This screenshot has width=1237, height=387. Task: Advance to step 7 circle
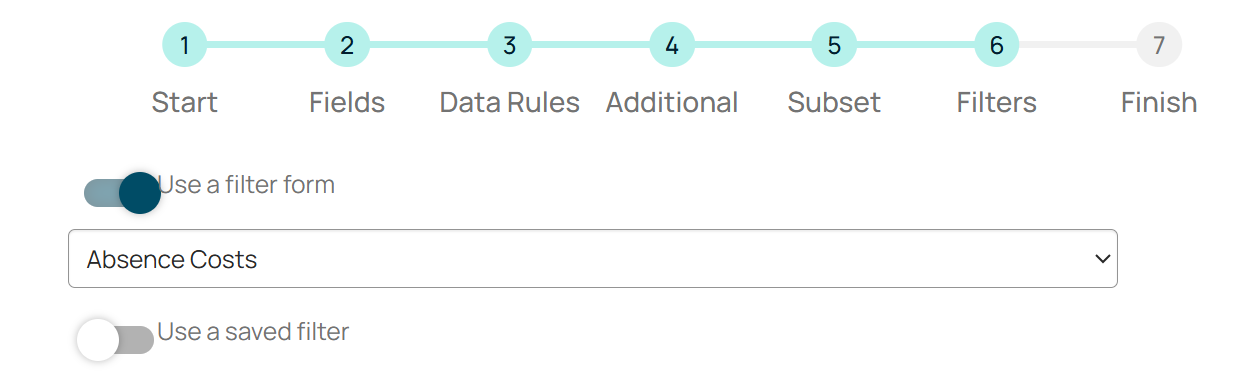point(1159,45)
